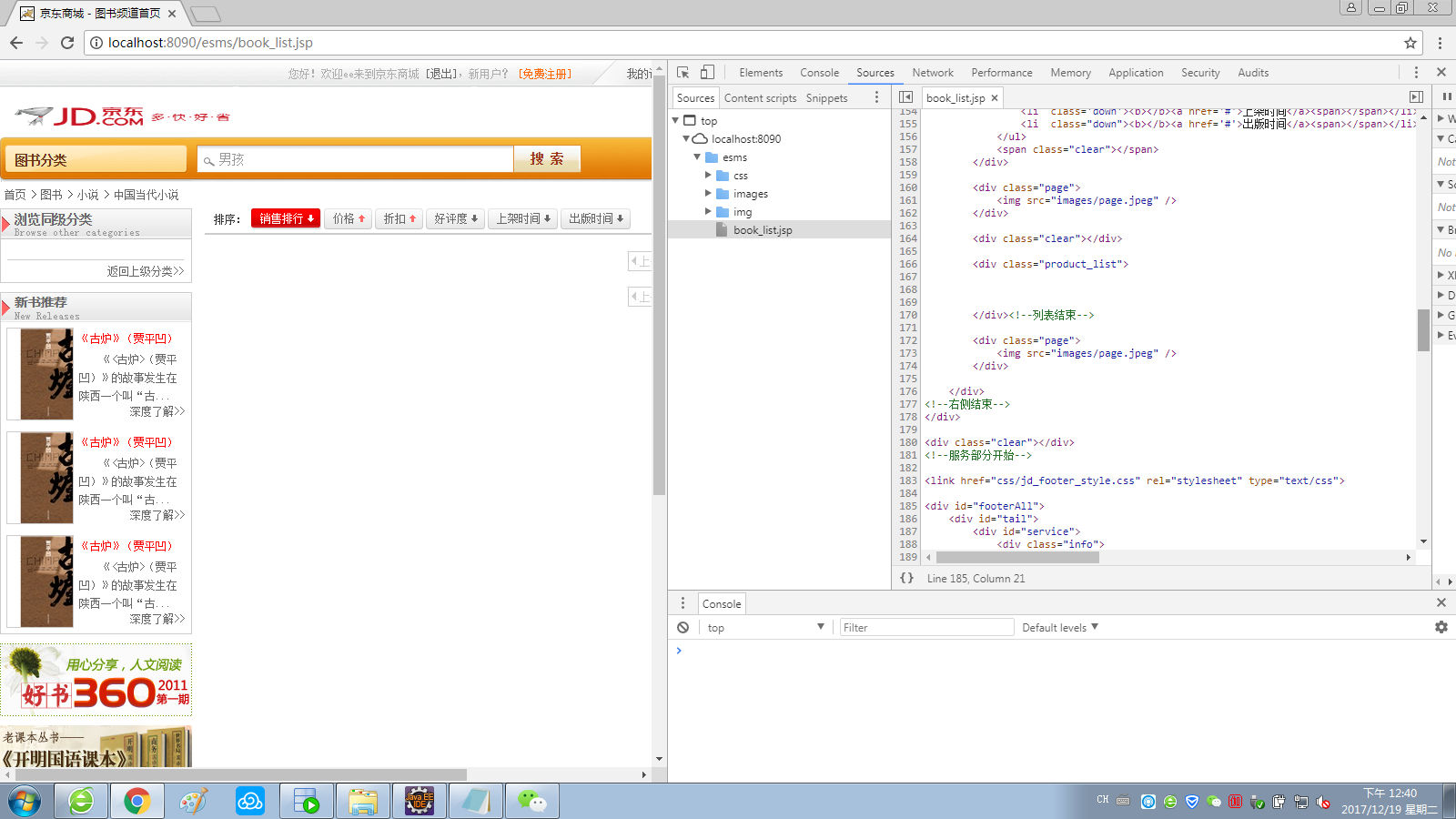Click the inspect element picker icon
Viewport: 1456px width, 819px height.
click(682, 72)
